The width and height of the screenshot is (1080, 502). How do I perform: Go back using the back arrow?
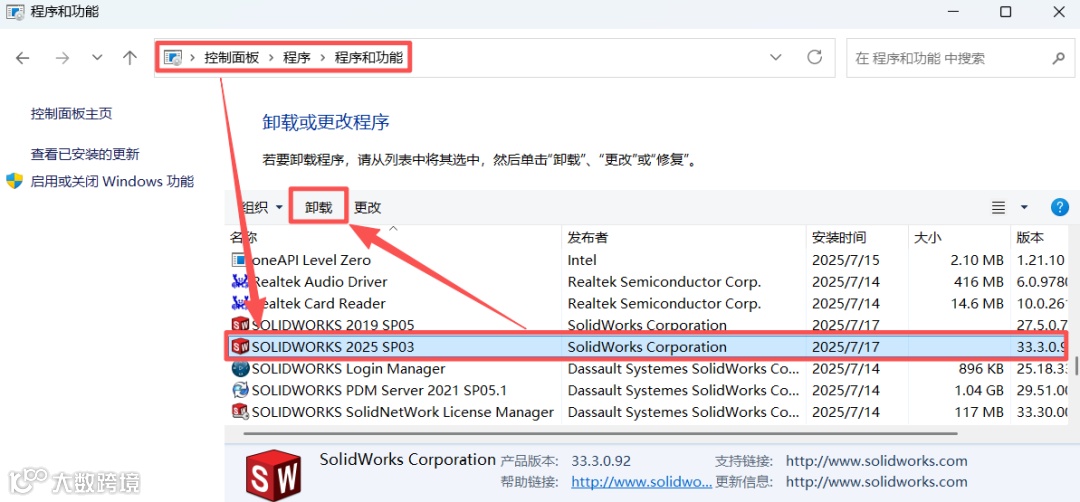coord(23,58)
